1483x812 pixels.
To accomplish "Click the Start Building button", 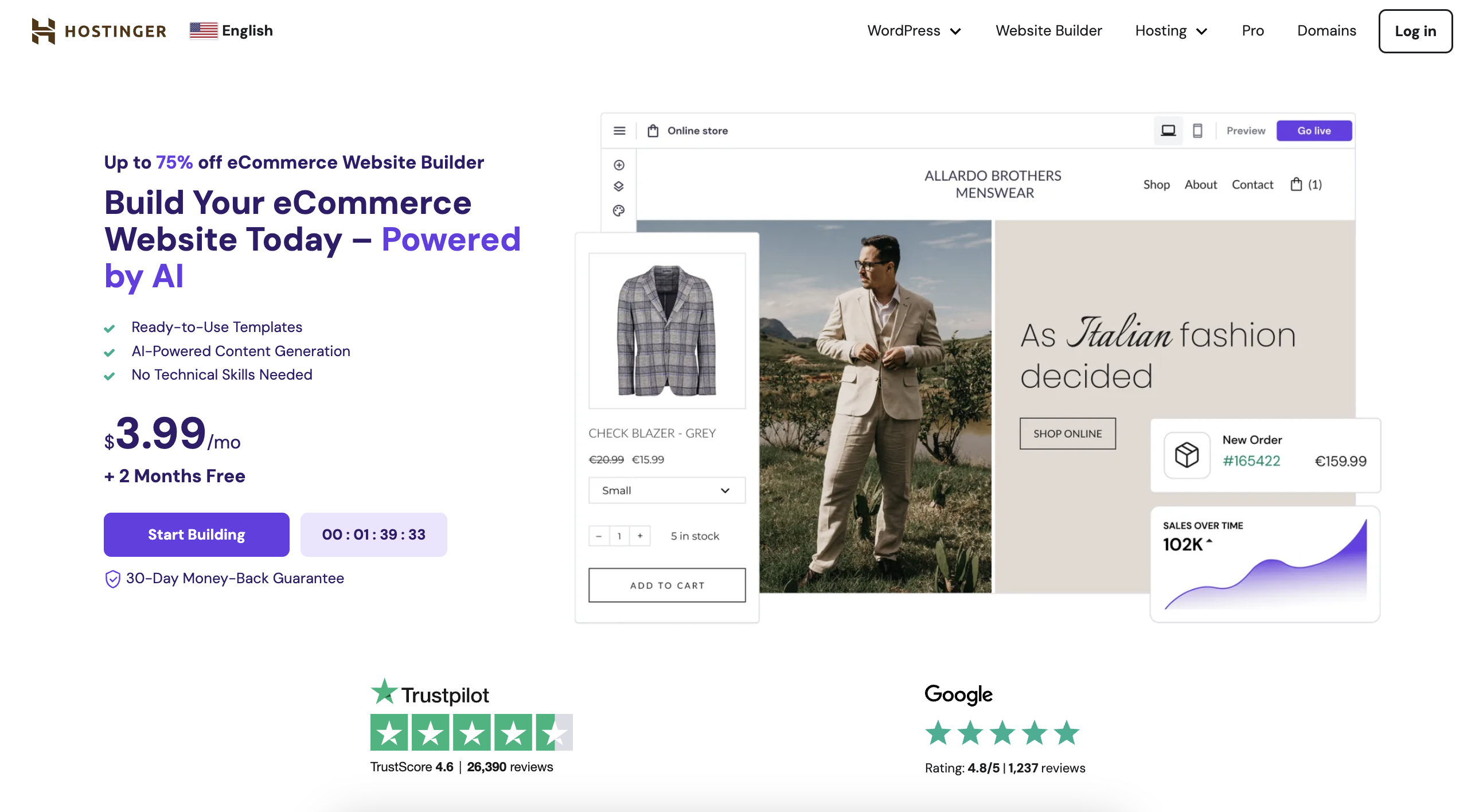I will point(196,534).
